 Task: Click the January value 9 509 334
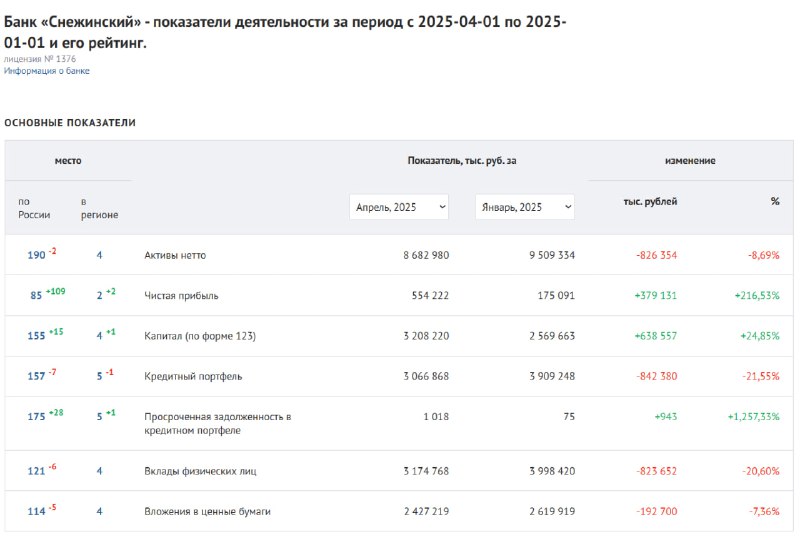pos(552,255)
